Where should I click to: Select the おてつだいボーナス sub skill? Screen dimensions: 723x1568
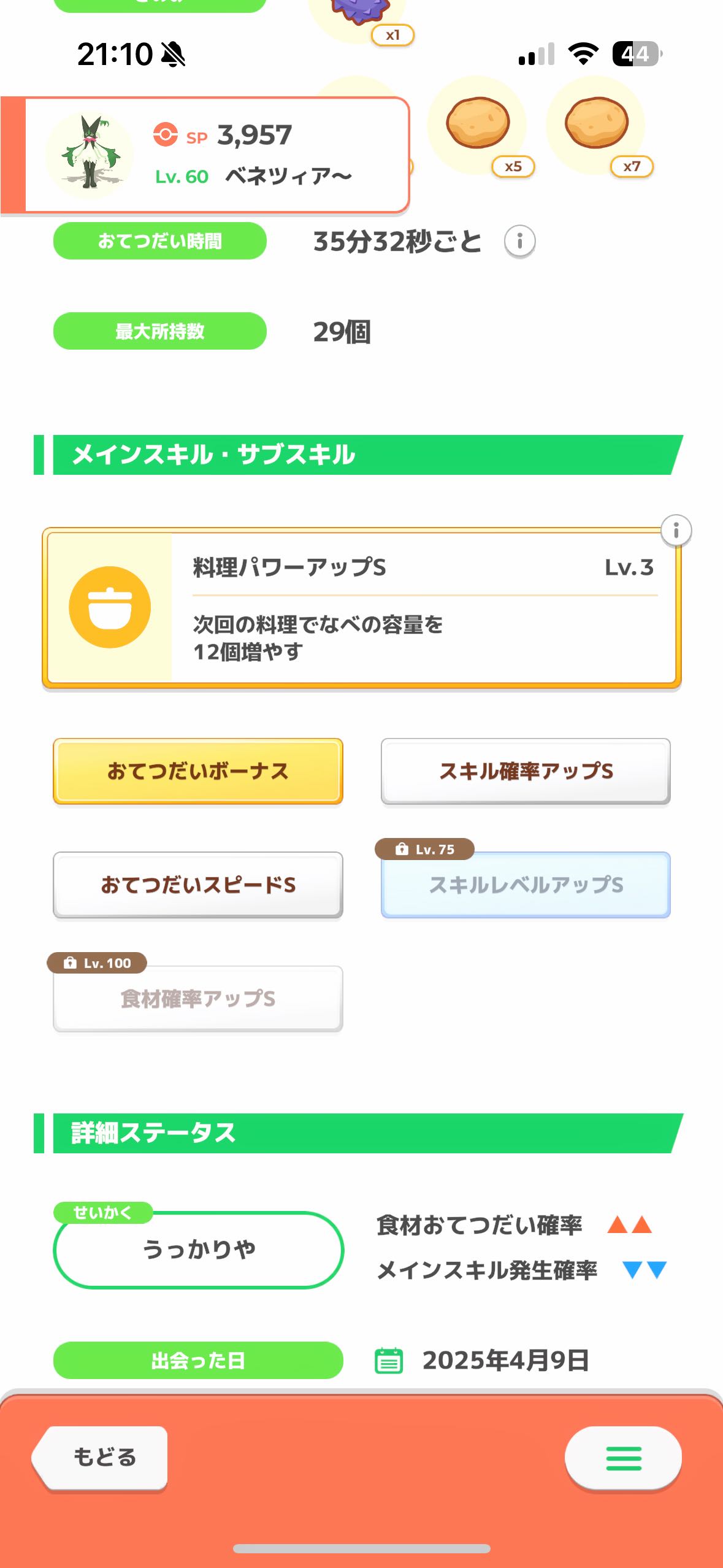tap(197, 771)
